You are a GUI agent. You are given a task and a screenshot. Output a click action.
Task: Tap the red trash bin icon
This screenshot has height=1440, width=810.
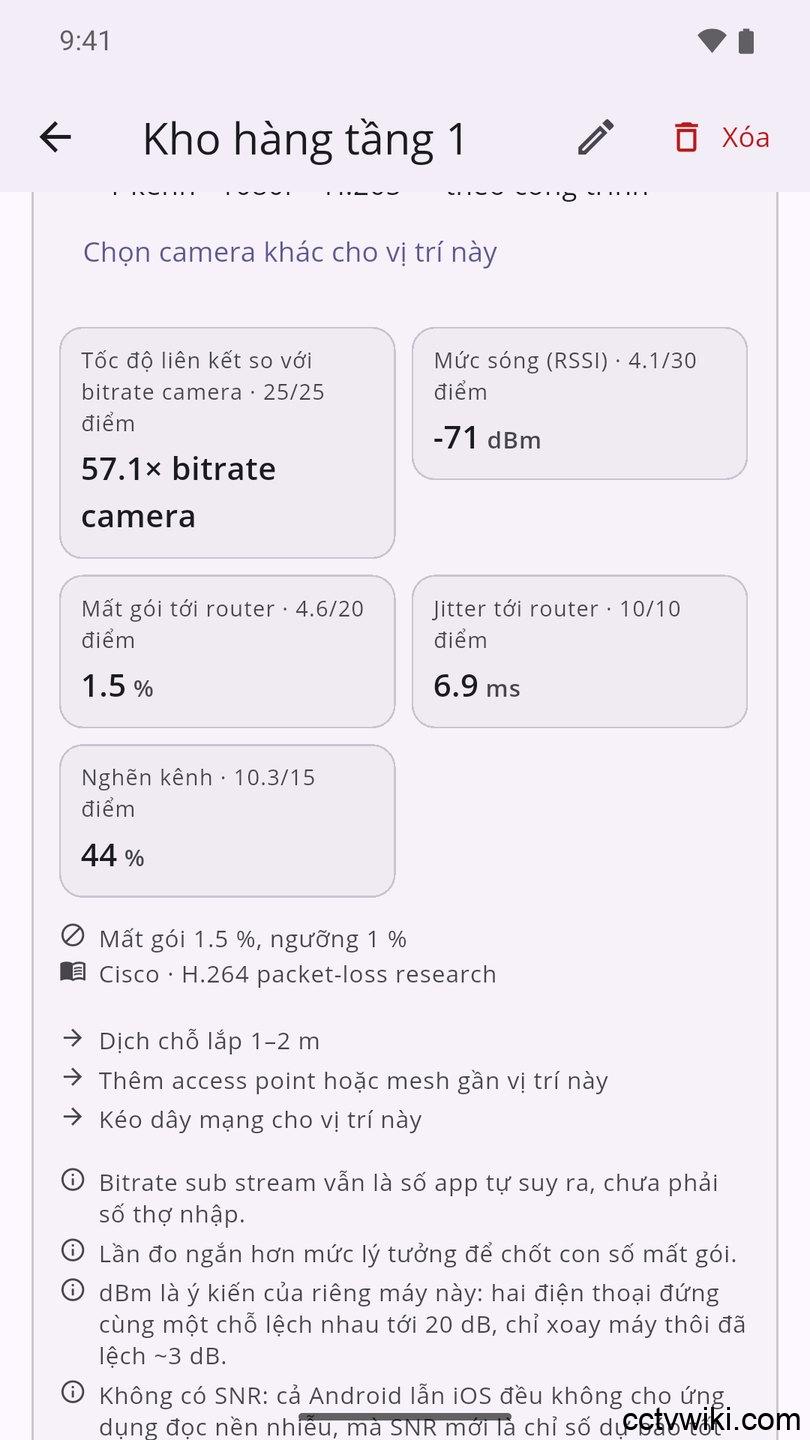686,138
